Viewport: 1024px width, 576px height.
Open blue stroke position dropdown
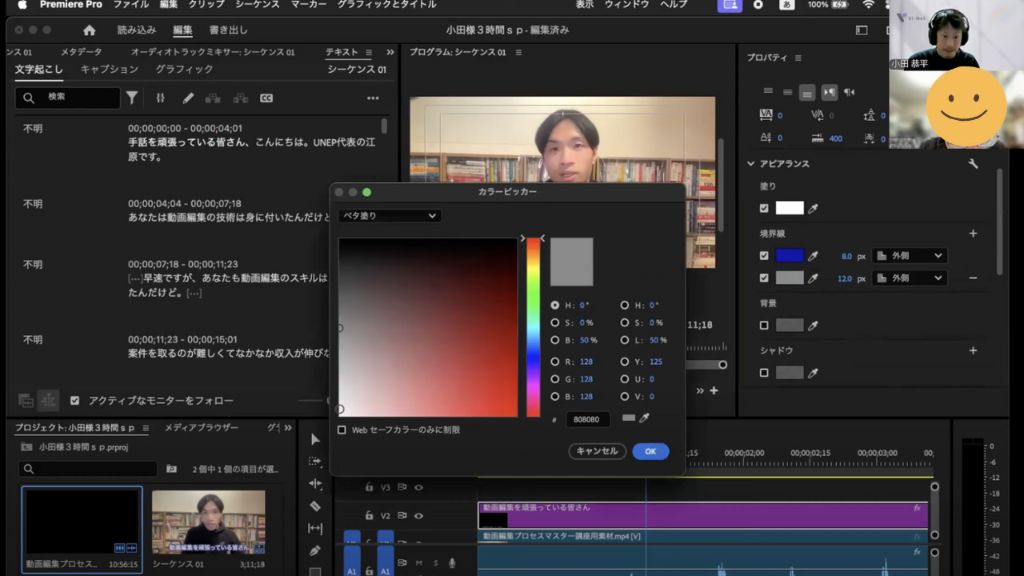[x=909, y=256]
